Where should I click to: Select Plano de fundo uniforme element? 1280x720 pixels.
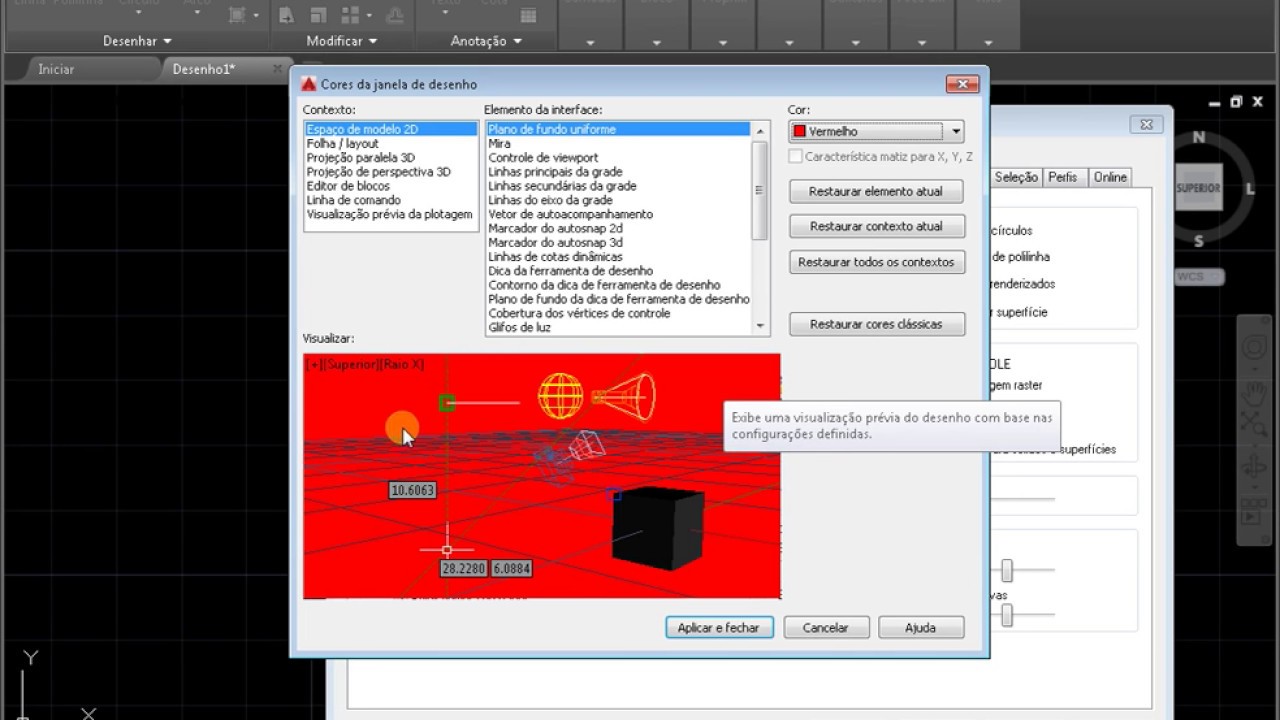[618, 130]
